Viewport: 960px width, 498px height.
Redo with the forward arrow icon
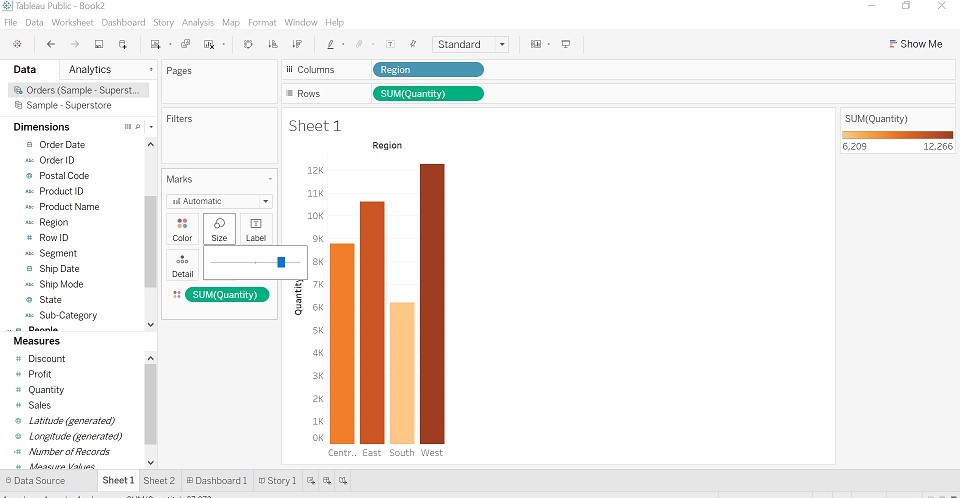tap(75, 44)
